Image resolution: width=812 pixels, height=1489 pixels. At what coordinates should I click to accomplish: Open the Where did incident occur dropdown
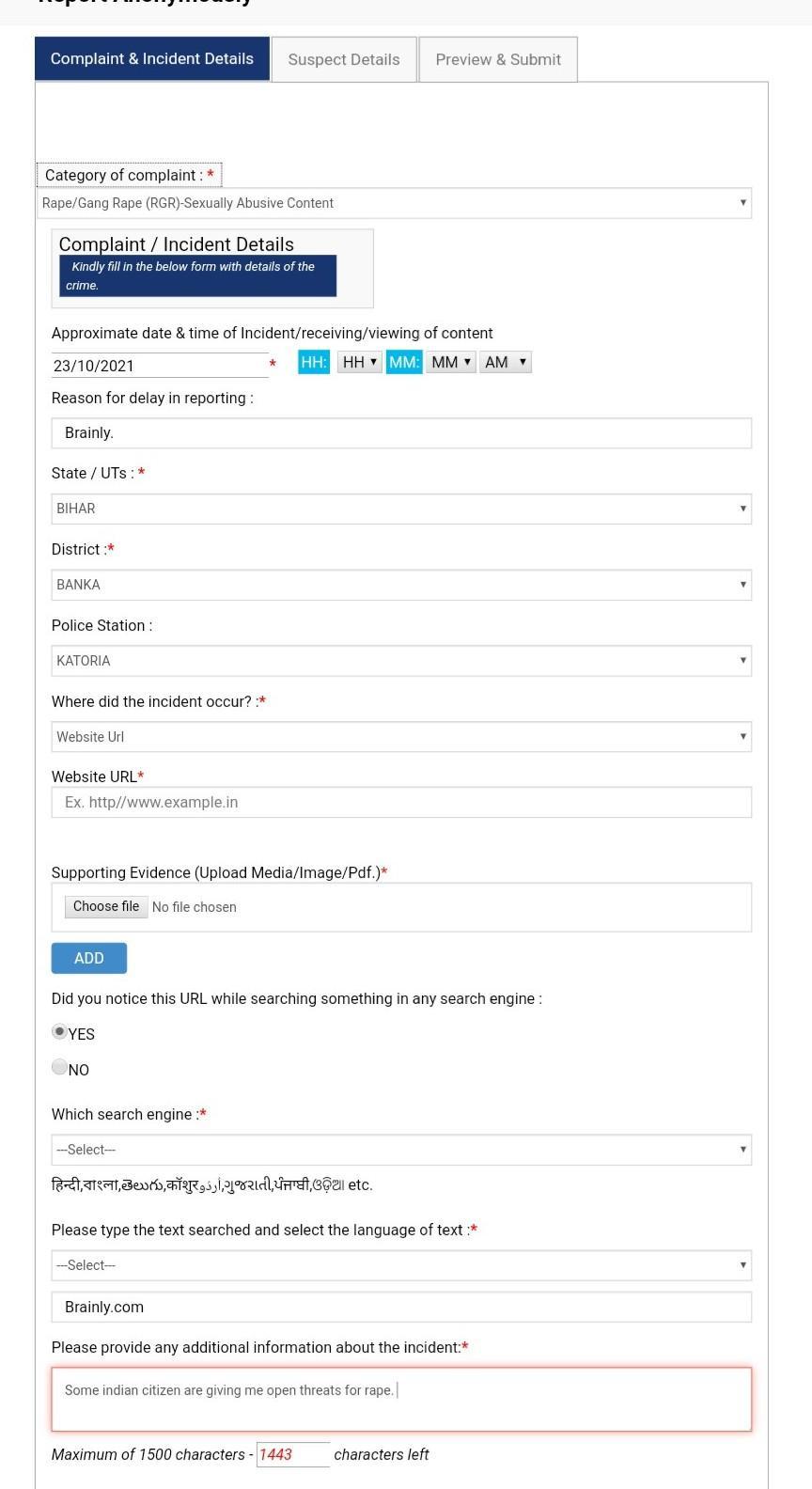pyautogui.click(x=401, y=737)
